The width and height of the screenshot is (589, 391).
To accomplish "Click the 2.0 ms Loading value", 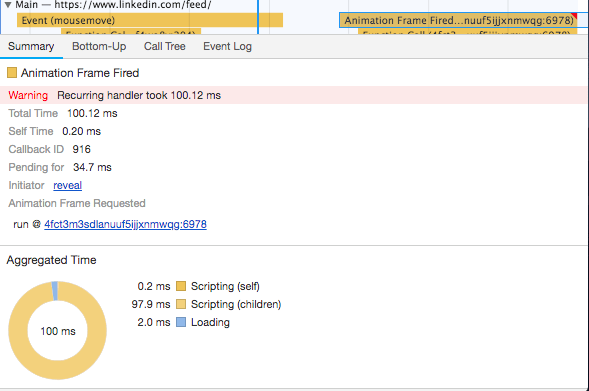I will [154, 322].
